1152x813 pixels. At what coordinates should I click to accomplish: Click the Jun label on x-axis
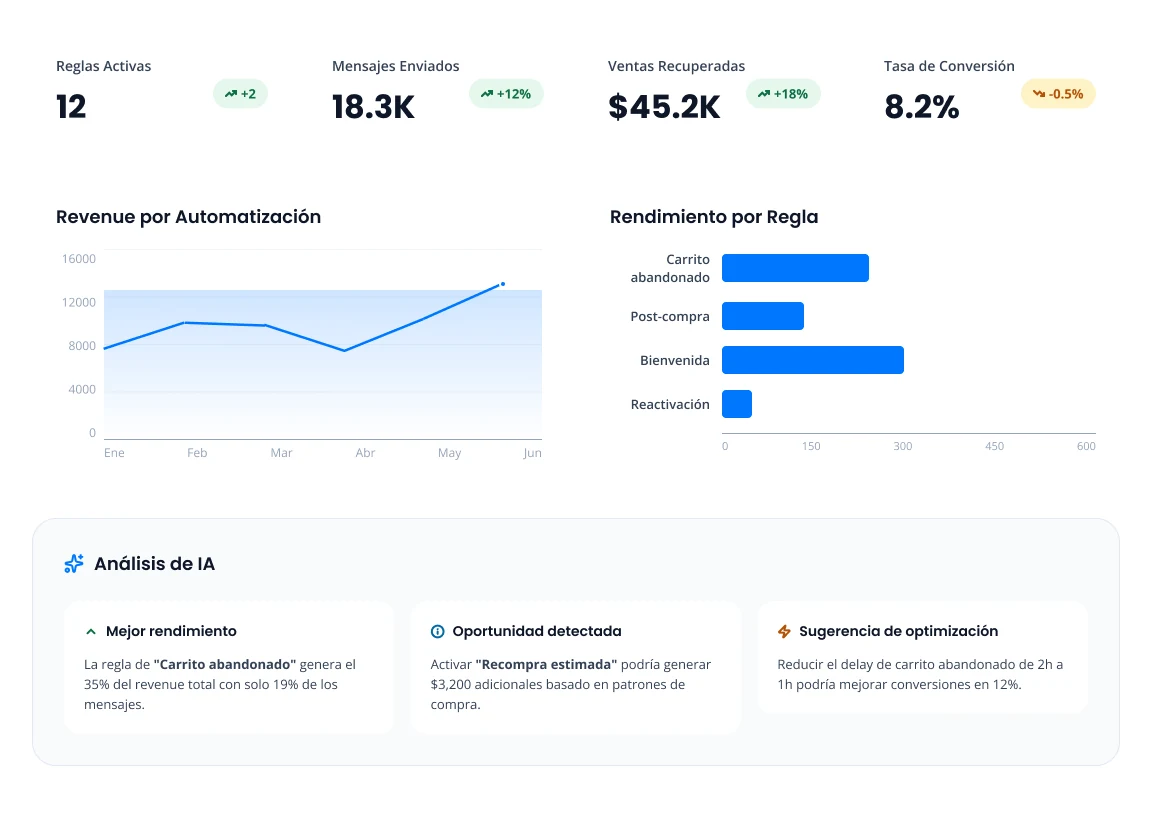533,453
